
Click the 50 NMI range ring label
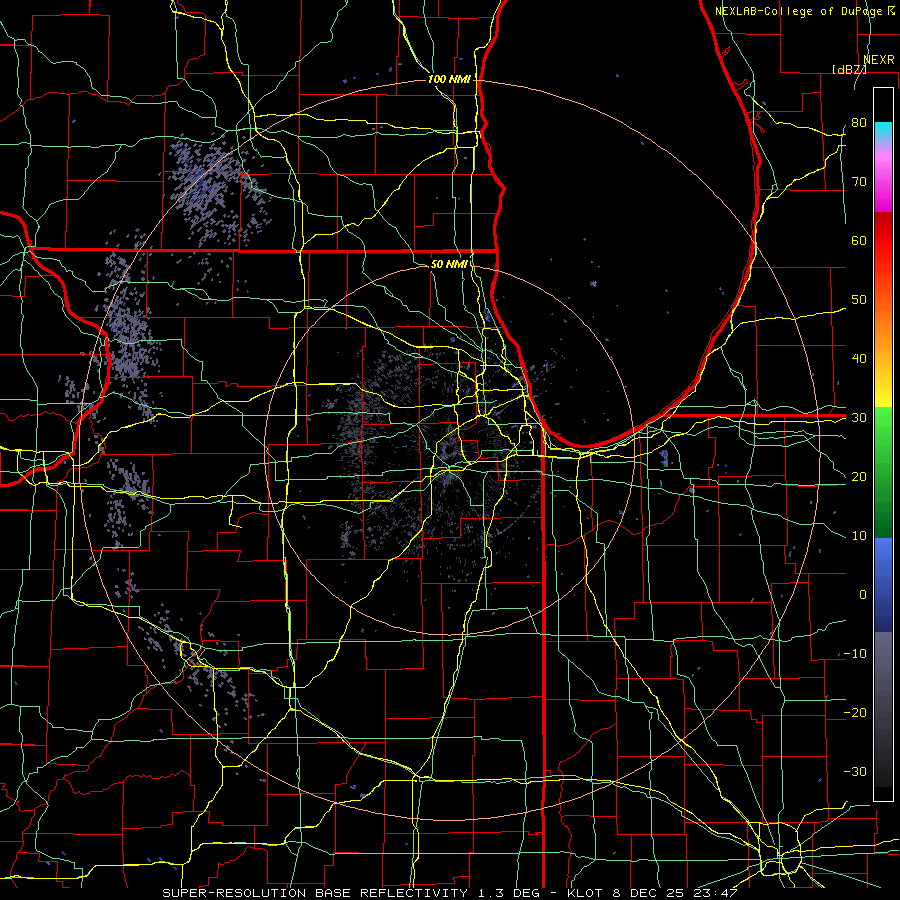(x=449, y=264)
